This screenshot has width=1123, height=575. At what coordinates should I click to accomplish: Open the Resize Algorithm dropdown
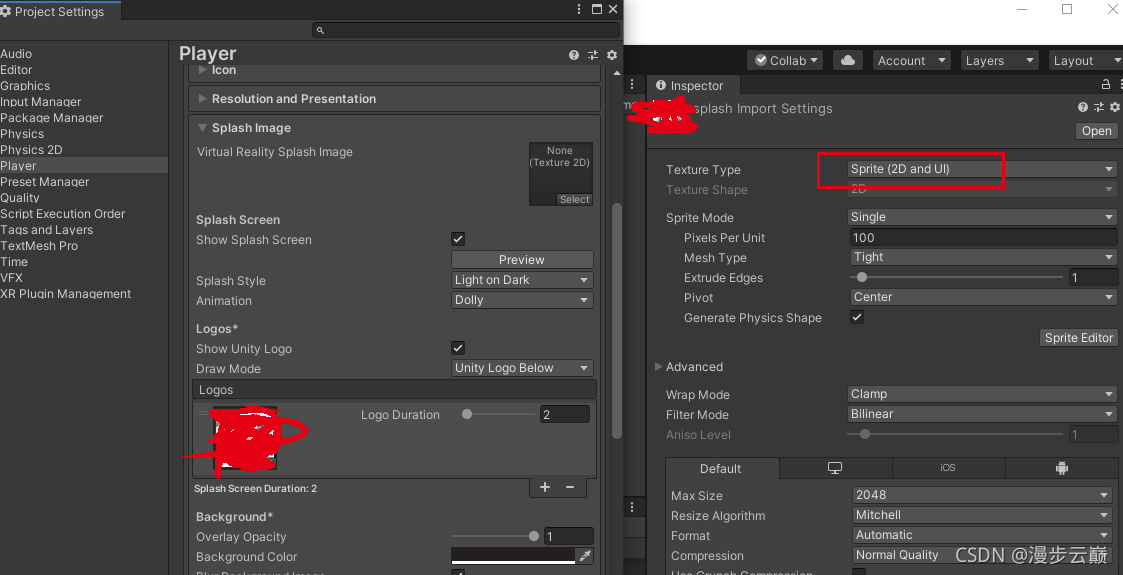coord(982,515)
